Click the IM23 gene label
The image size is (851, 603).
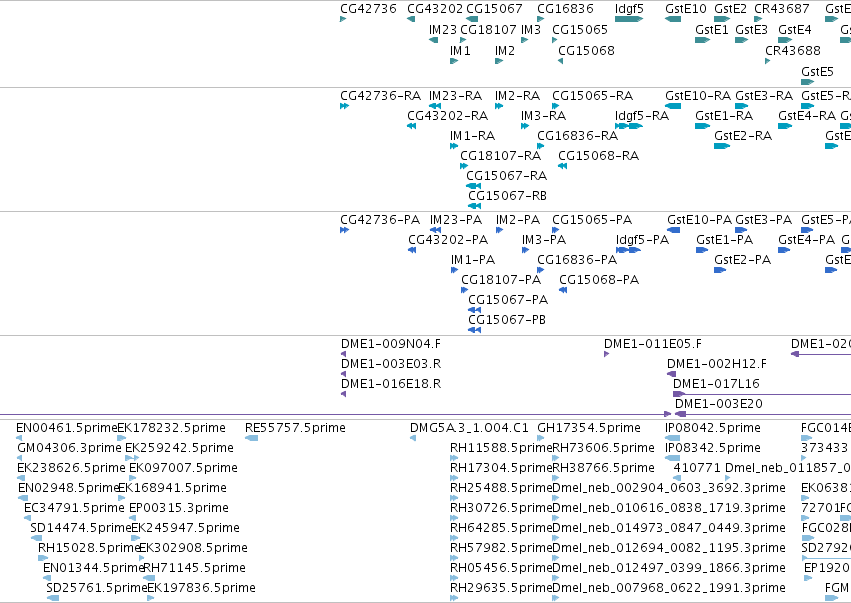pyautogui.click(x=443, y=30)
